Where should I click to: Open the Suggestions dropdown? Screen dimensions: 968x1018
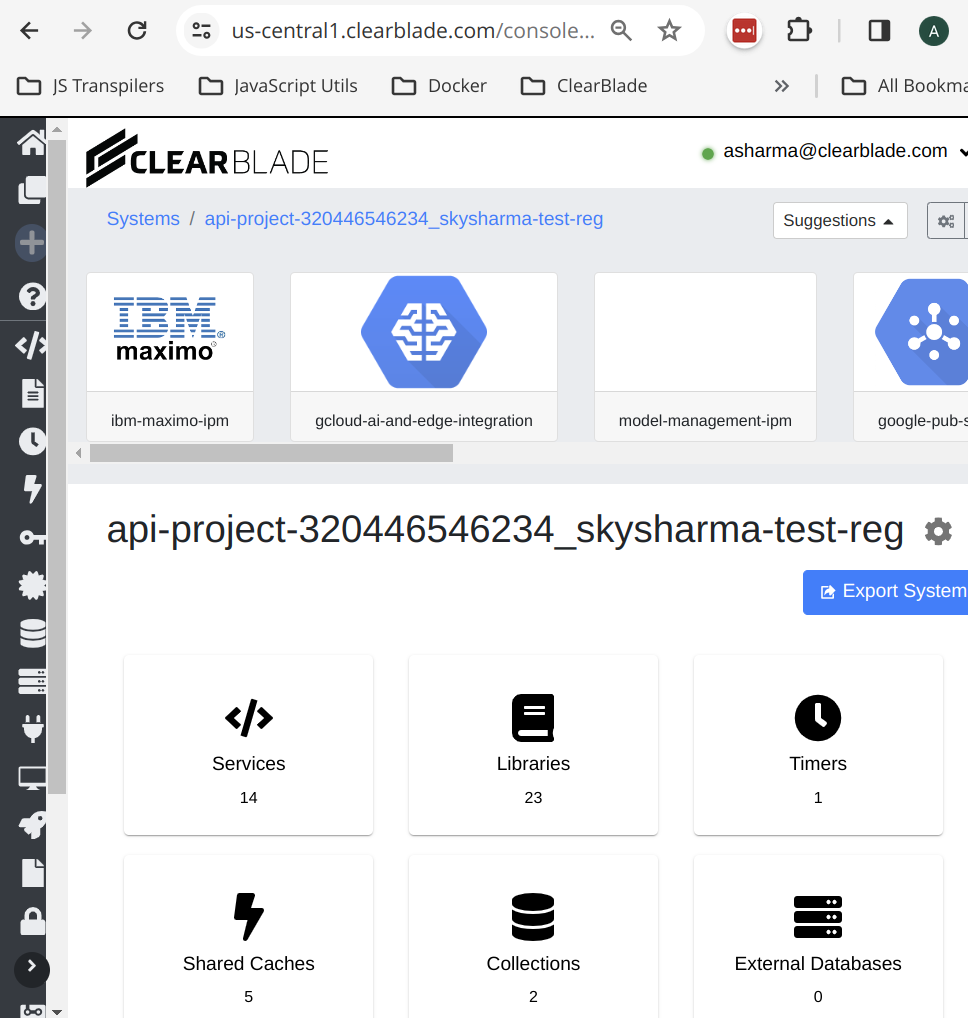point(839,221)
